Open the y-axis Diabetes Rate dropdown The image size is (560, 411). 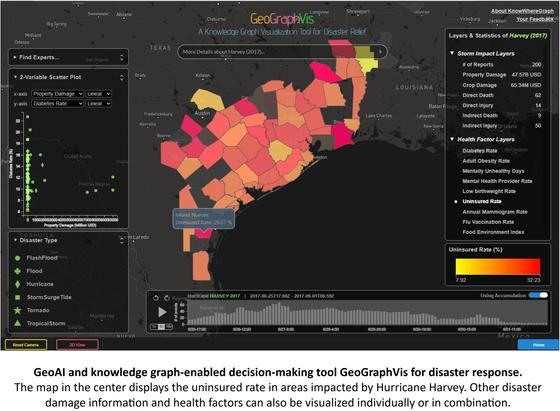pos(58,104)
